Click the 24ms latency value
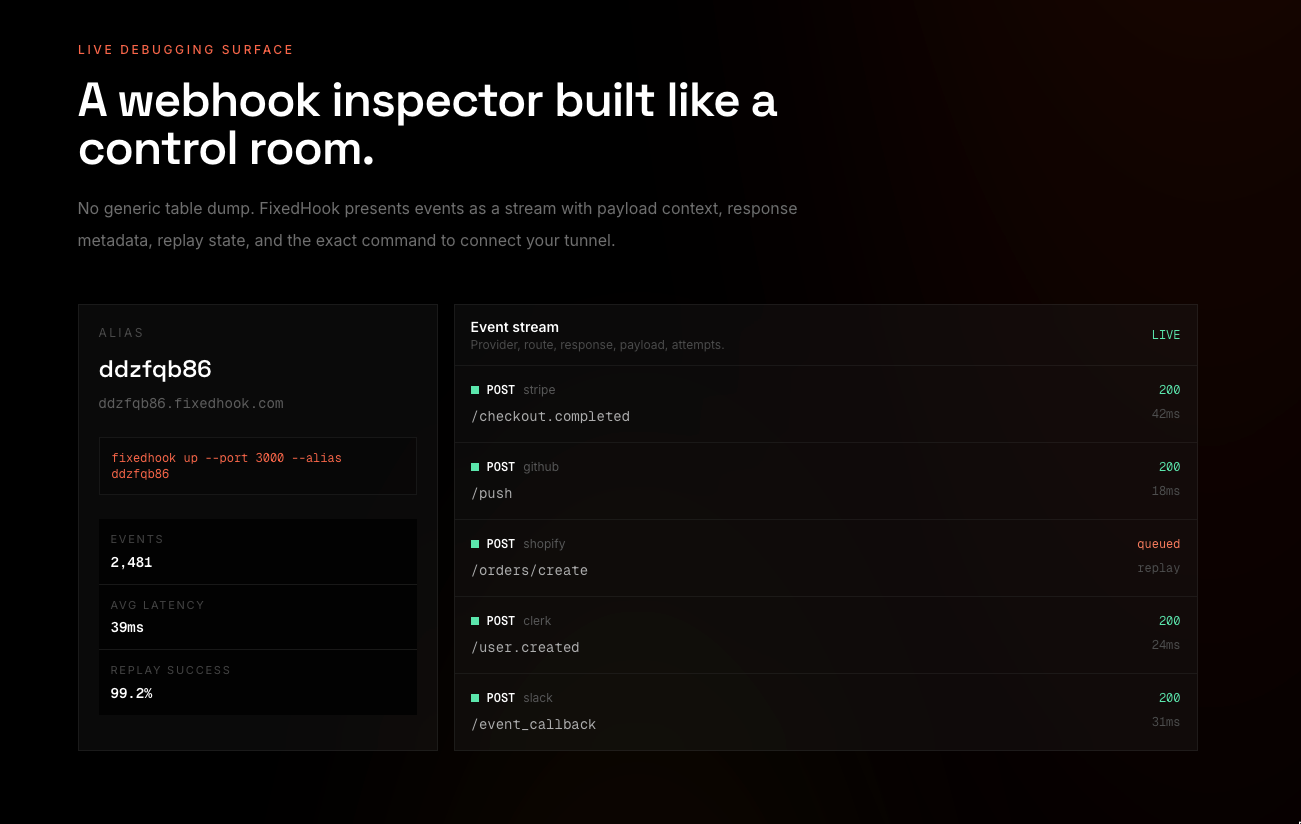This screenshot has width=1301, height=824. pos(1166,645)
